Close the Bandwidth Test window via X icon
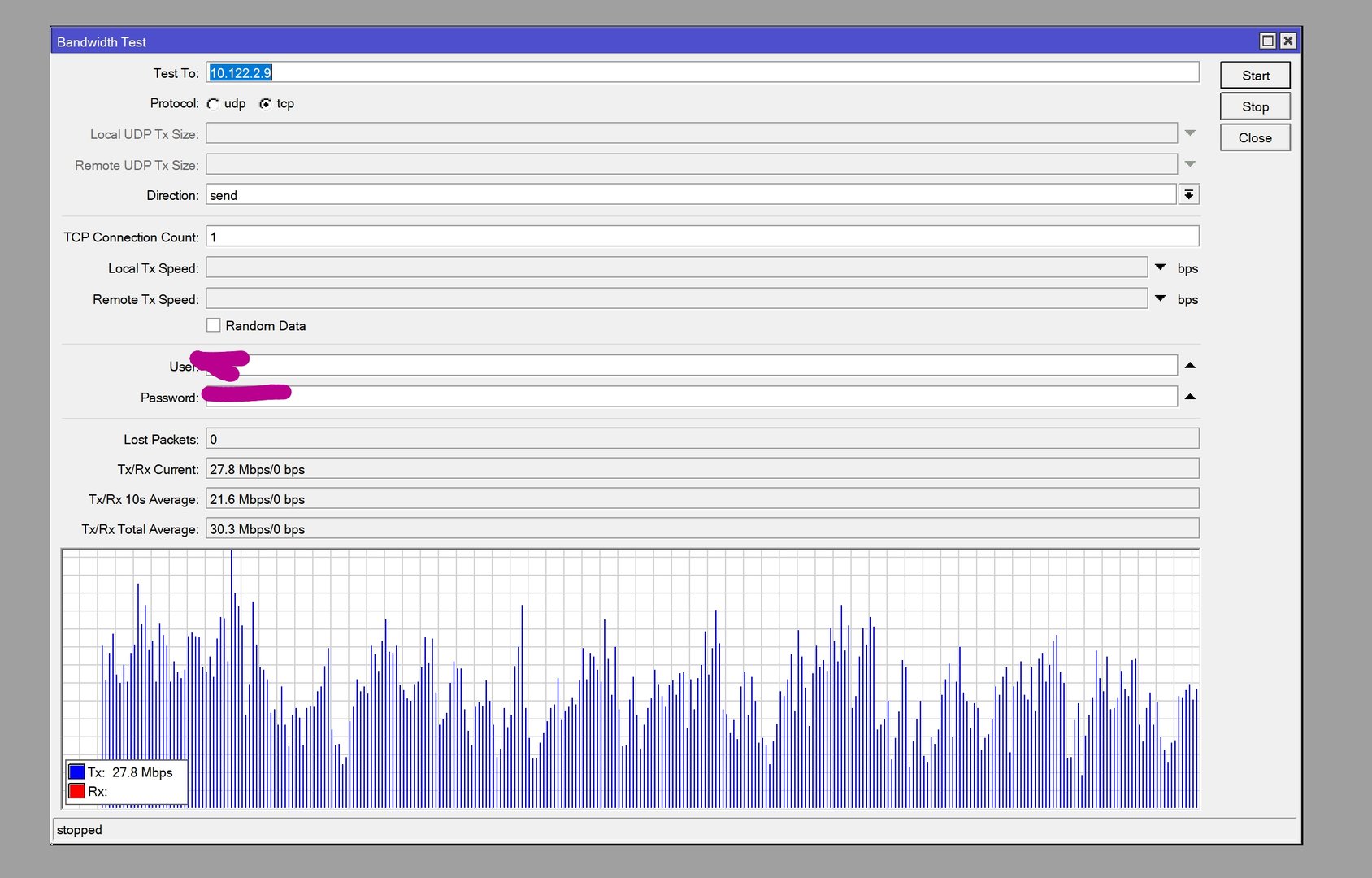 tap(1287, 41)
